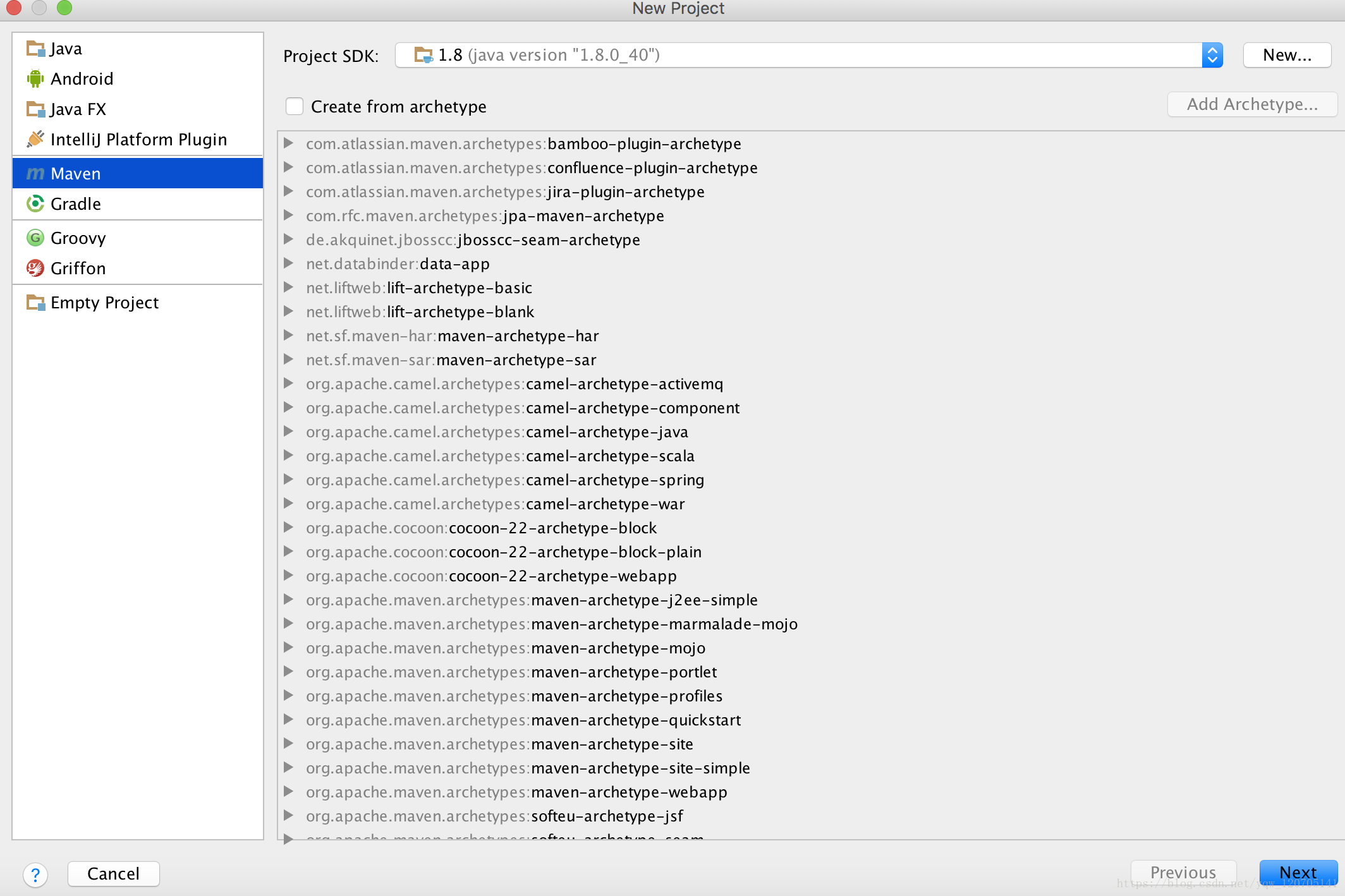Select maven-archetype-sar row
The height and width of the screenshot is (896, 1345).
(810, 360)
